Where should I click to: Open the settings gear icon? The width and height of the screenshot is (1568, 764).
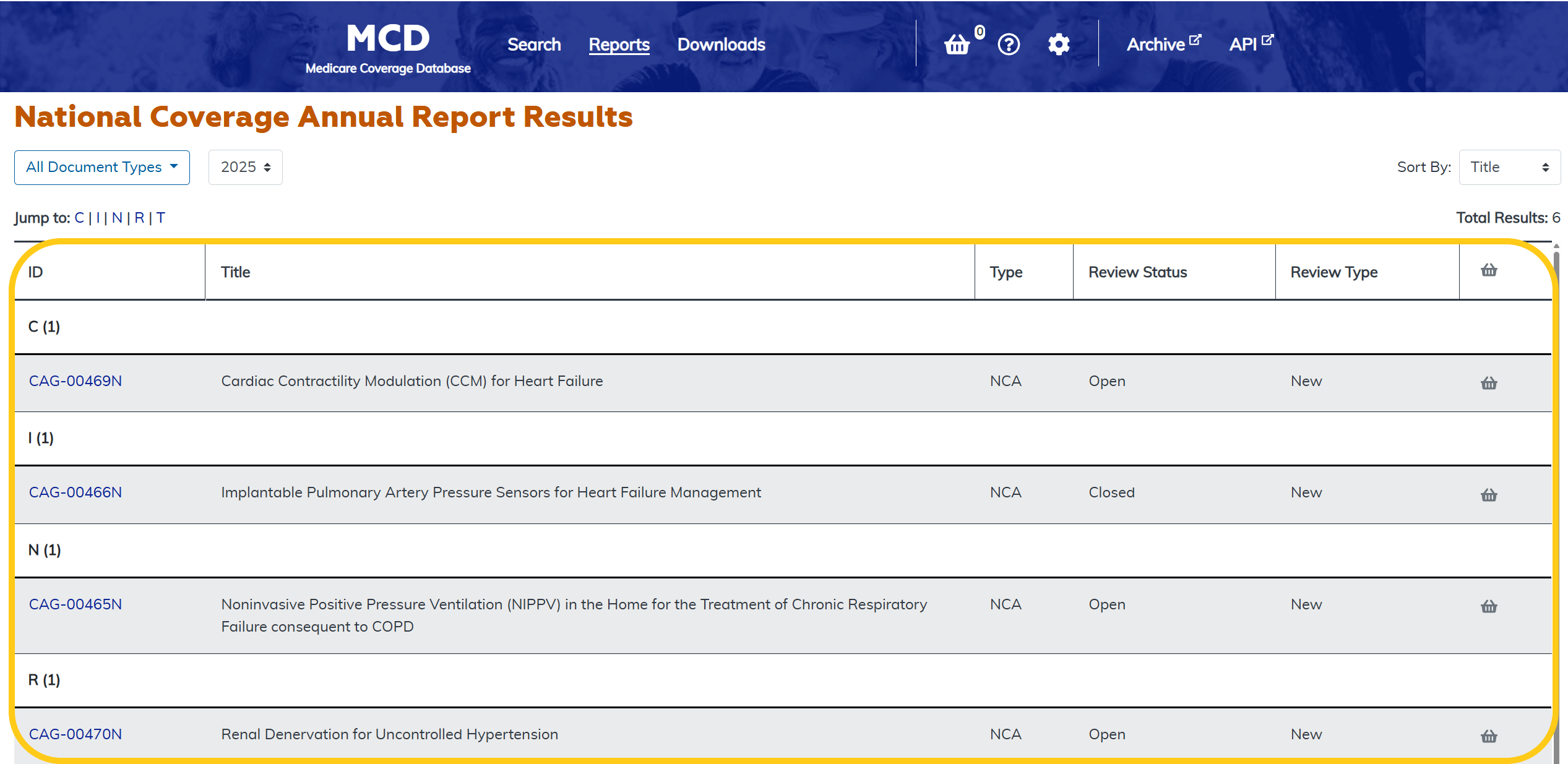tap(1059, 45)
